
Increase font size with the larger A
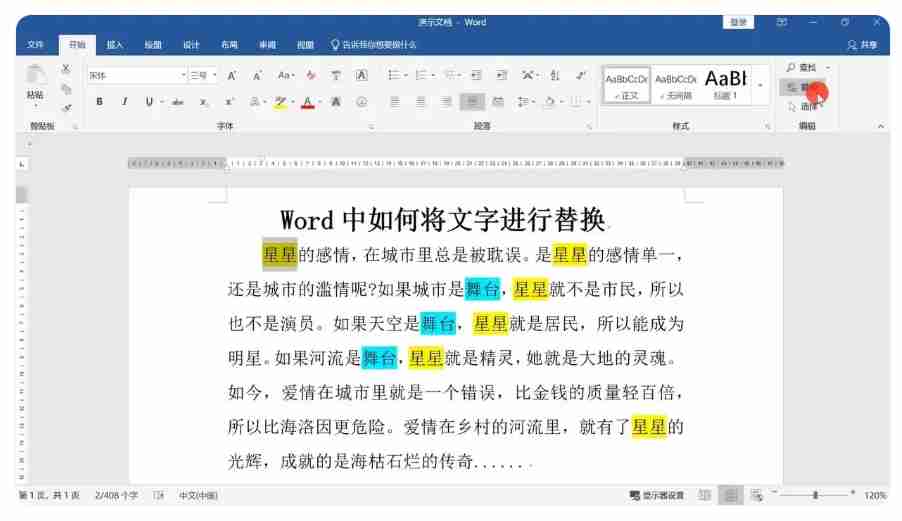[231, 75]
